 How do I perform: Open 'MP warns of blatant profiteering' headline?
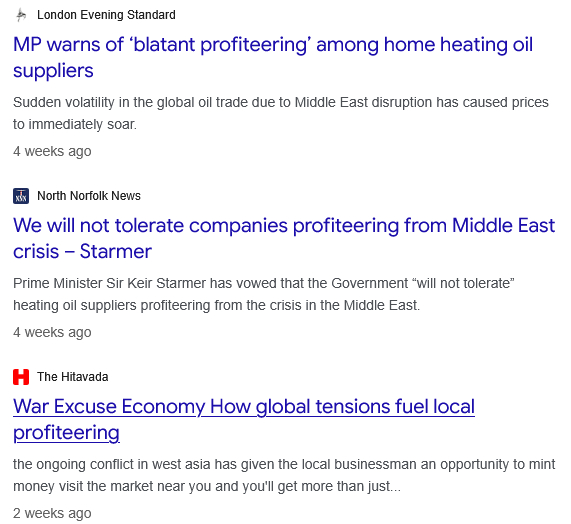pyautogui.click(x=273, y=58)
